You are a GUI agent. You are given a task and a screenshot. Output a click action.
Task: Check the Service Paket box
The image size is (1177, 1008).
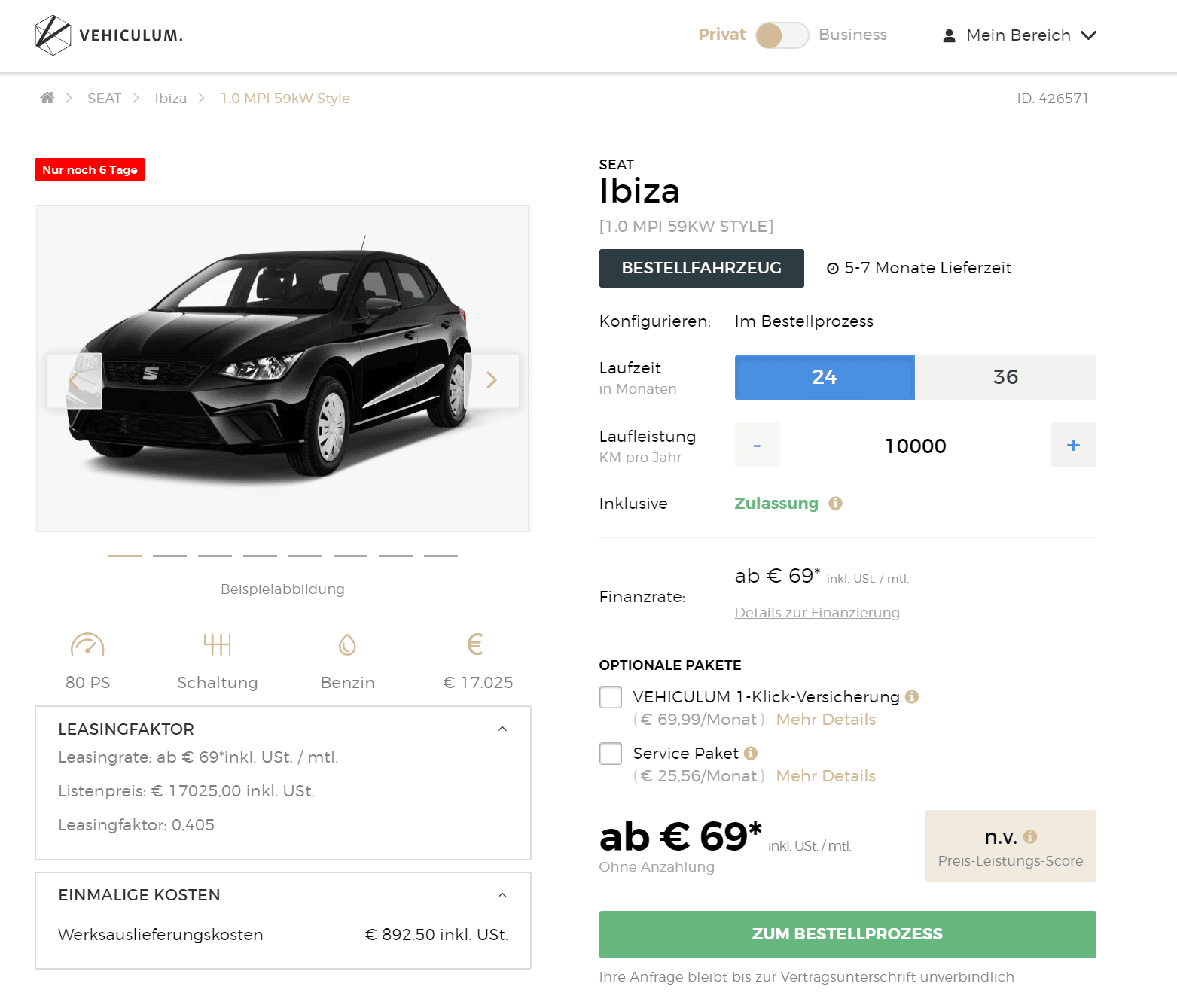611,754
